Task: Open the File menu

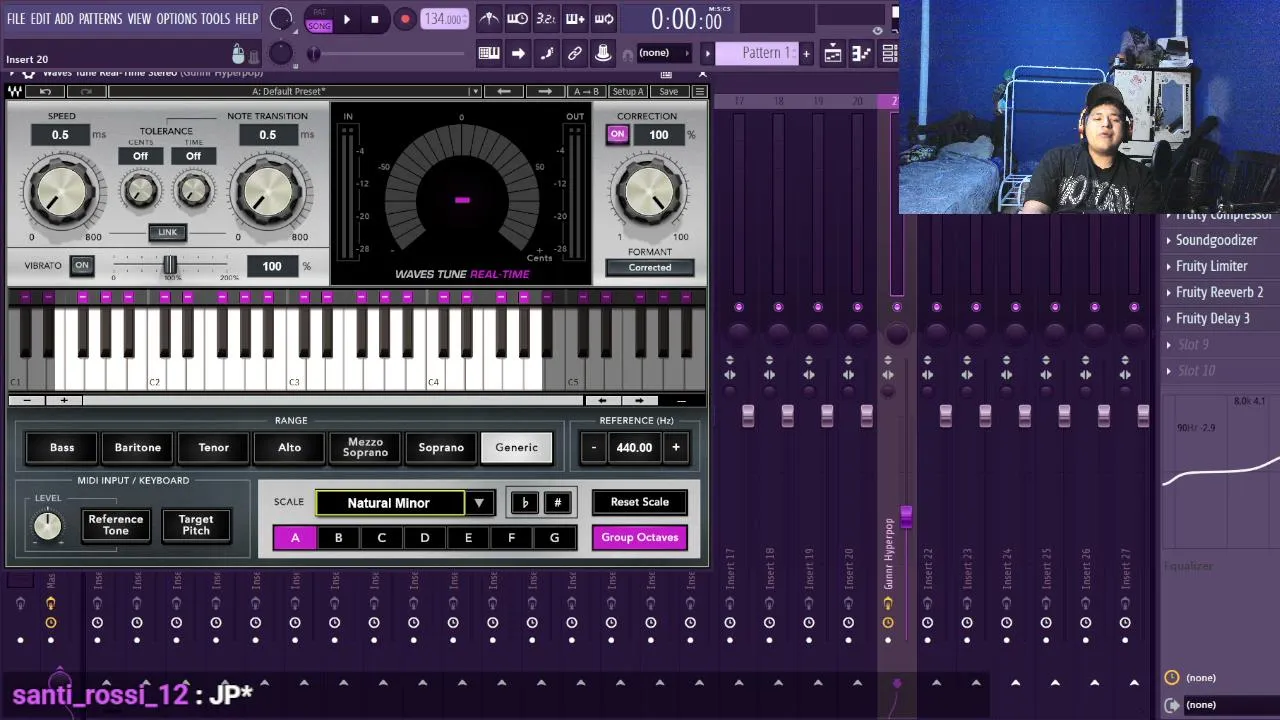Action: 16,19
